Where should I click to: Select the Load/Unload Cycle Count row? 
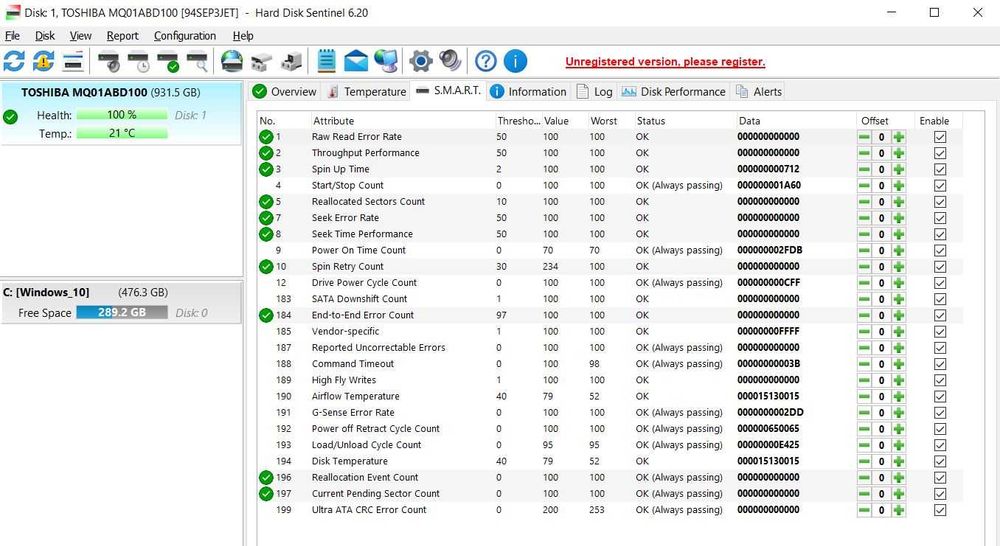(x=610, y=445)
